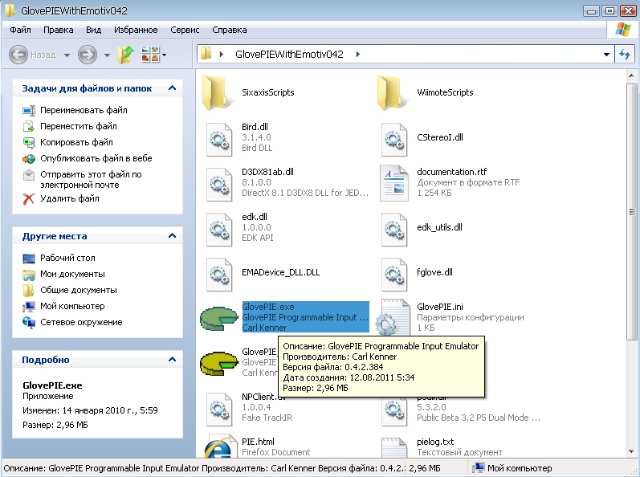This screenshot has height=477, width=640.
Task: Select the pielog.txt file icon
Action: tap(394, 448)
